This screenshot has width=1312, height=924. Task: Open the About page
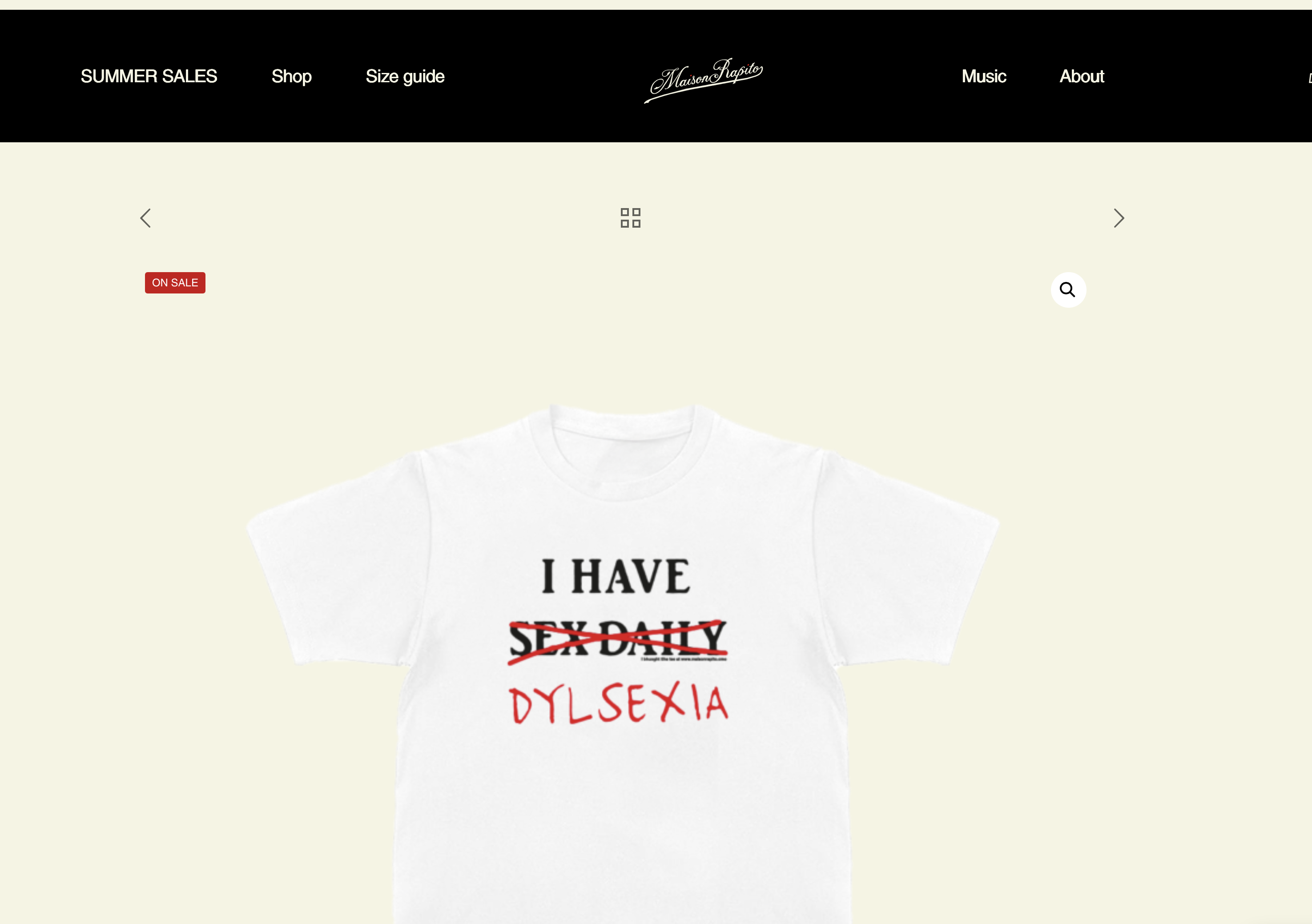coord(1082,76)
